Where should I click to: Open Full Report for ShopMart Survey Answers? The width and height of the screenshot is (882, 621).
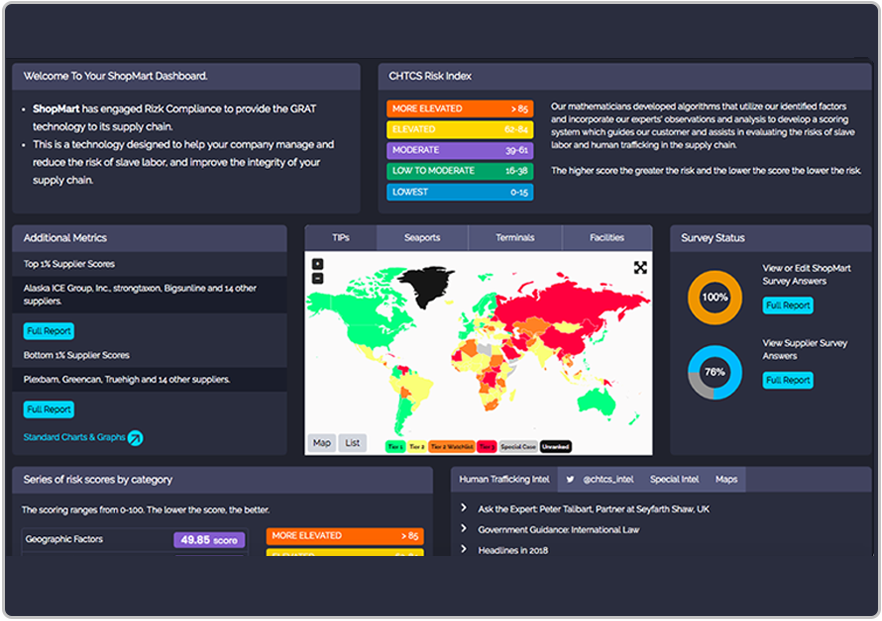tap(788, 305)
